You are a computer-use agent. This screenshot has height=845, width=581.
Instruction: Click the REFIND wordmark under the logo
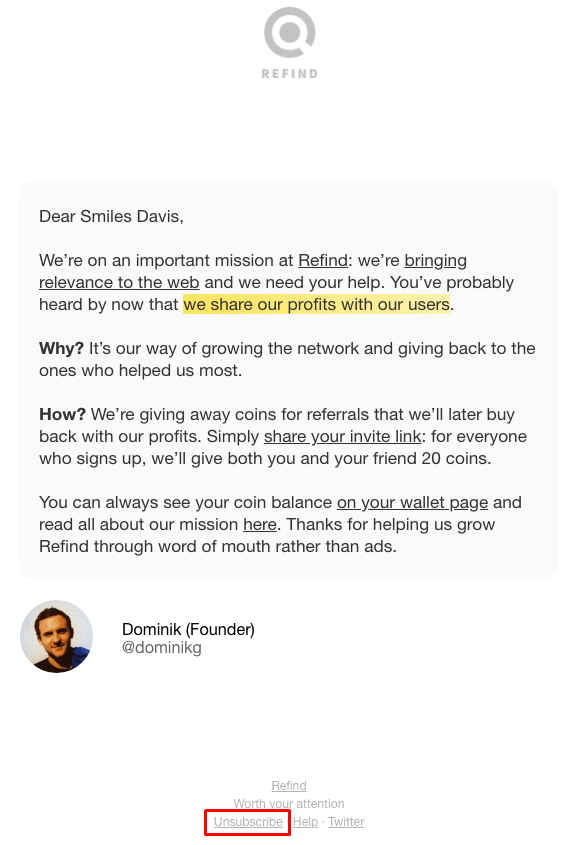(x=289, y=74)
